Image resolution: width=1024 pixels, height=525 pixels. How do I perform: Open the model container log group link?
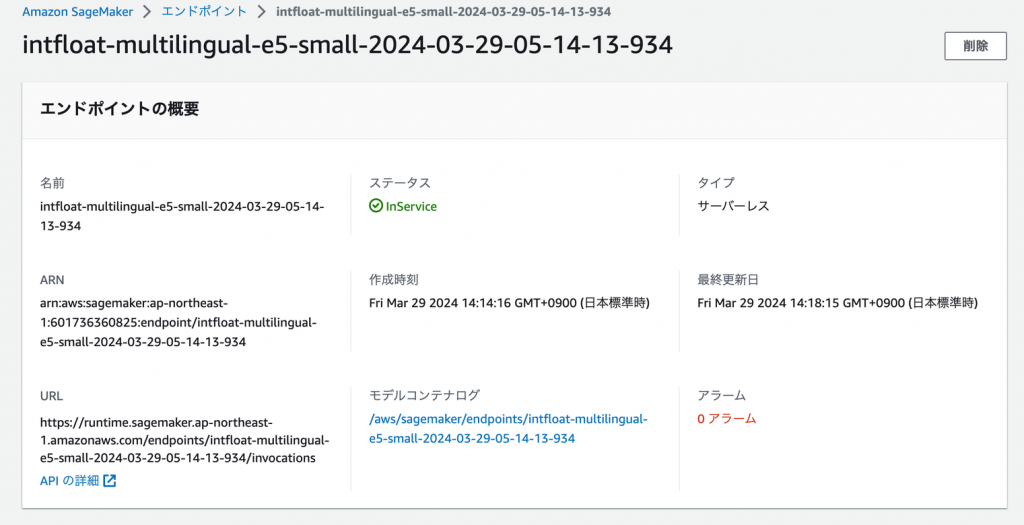tap(508, 428)
